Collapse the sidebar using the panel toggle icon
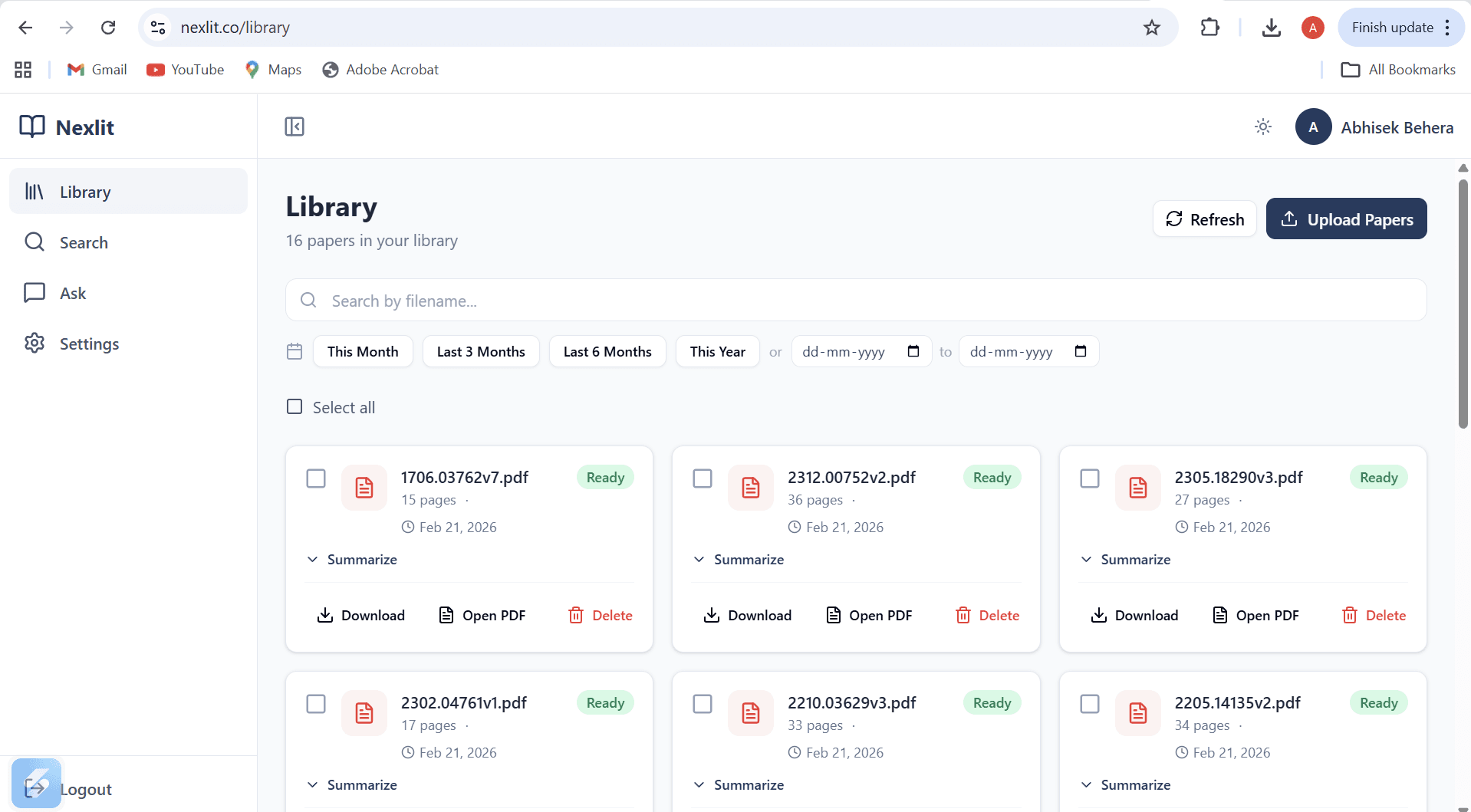Screen dimensions: 1471x812 [294, 127]
